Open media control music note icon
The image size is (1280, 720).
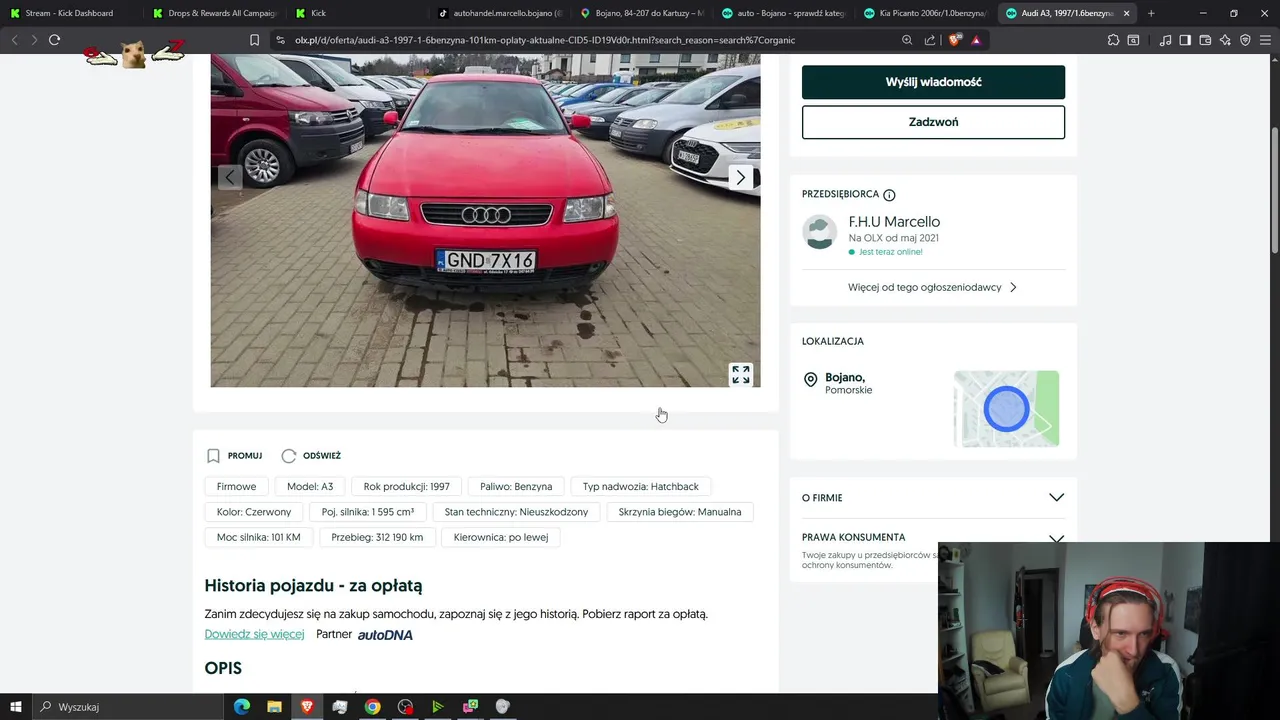1165,40
